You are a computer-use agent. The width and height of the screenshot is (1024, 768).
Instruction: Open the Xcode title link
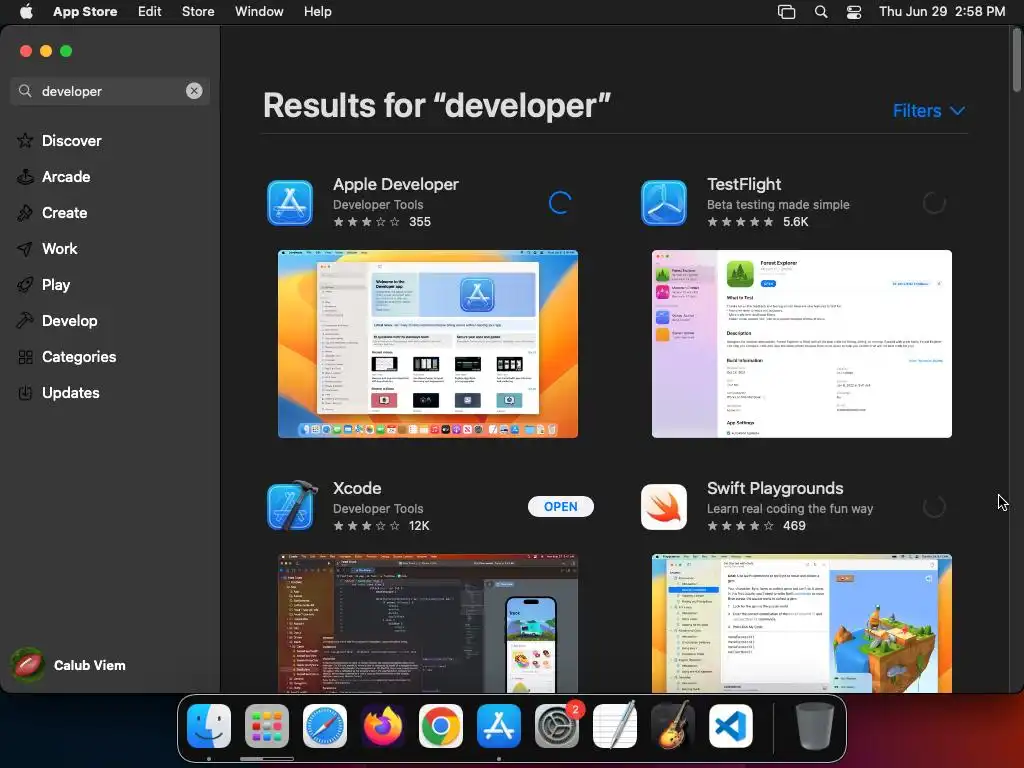click(357, 488)
